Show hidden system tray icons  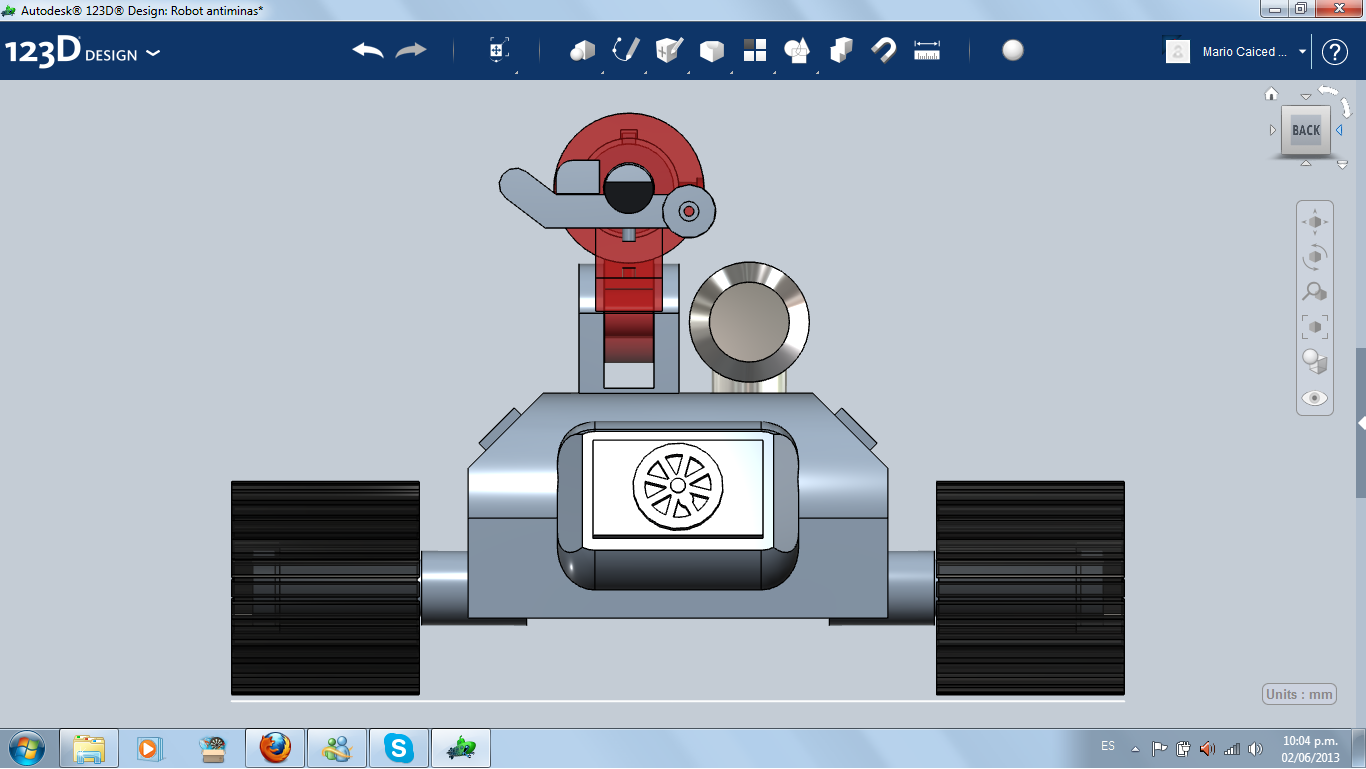1135,748
